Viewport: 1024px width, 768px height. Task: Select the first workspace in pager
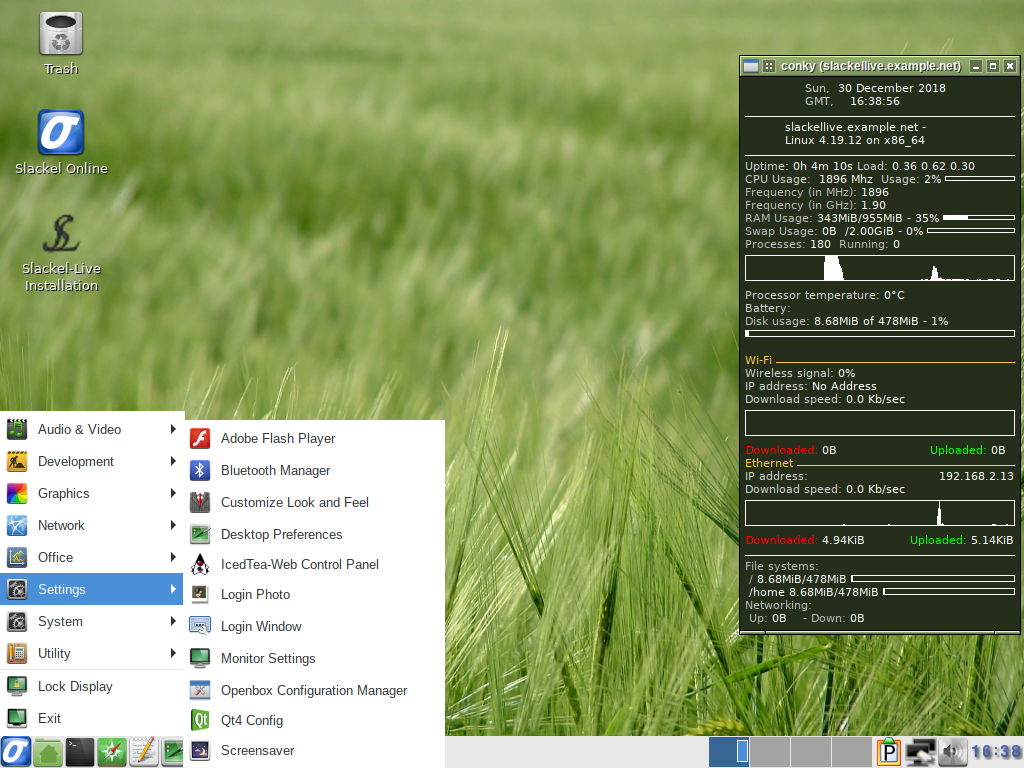[729, 752]
